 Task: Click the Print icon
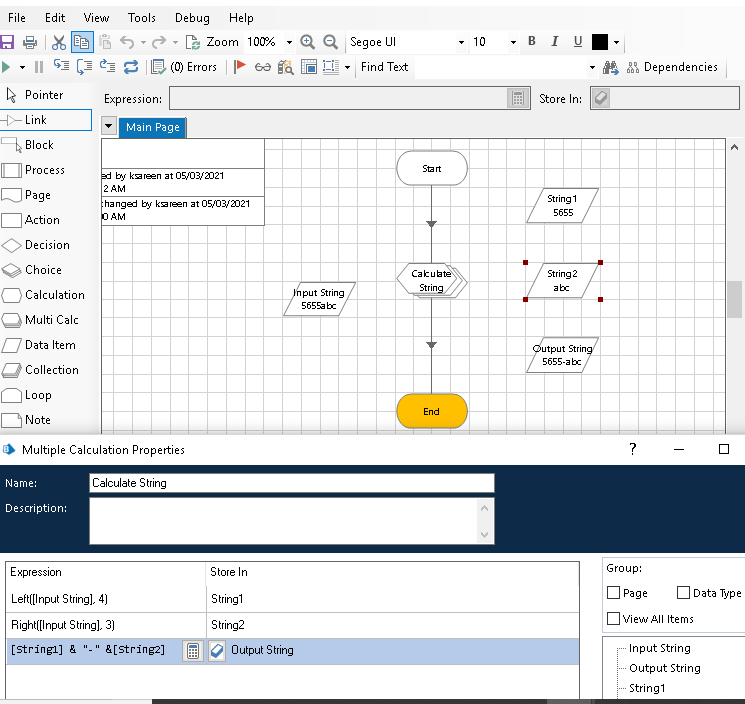pyautogui.click(x=30, y=42)
